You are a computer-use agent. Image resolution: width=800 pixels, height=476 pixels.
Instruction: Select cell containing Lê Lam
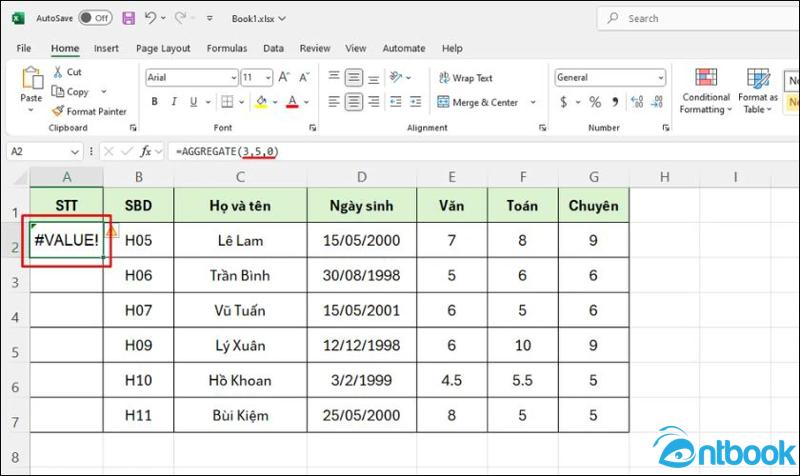[240, 240]
